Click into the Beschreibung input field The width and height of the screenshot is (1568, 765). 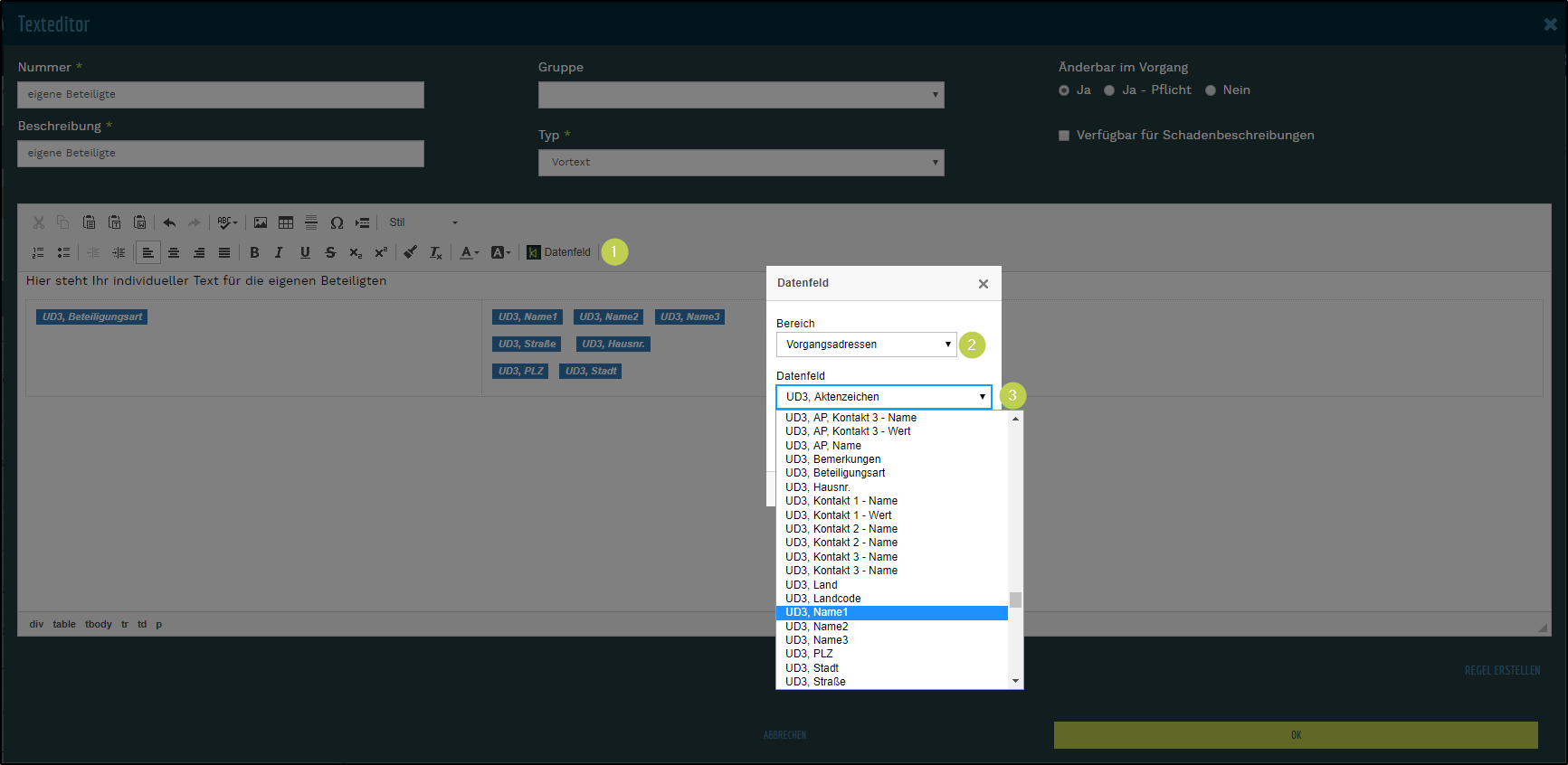(221, 154)
